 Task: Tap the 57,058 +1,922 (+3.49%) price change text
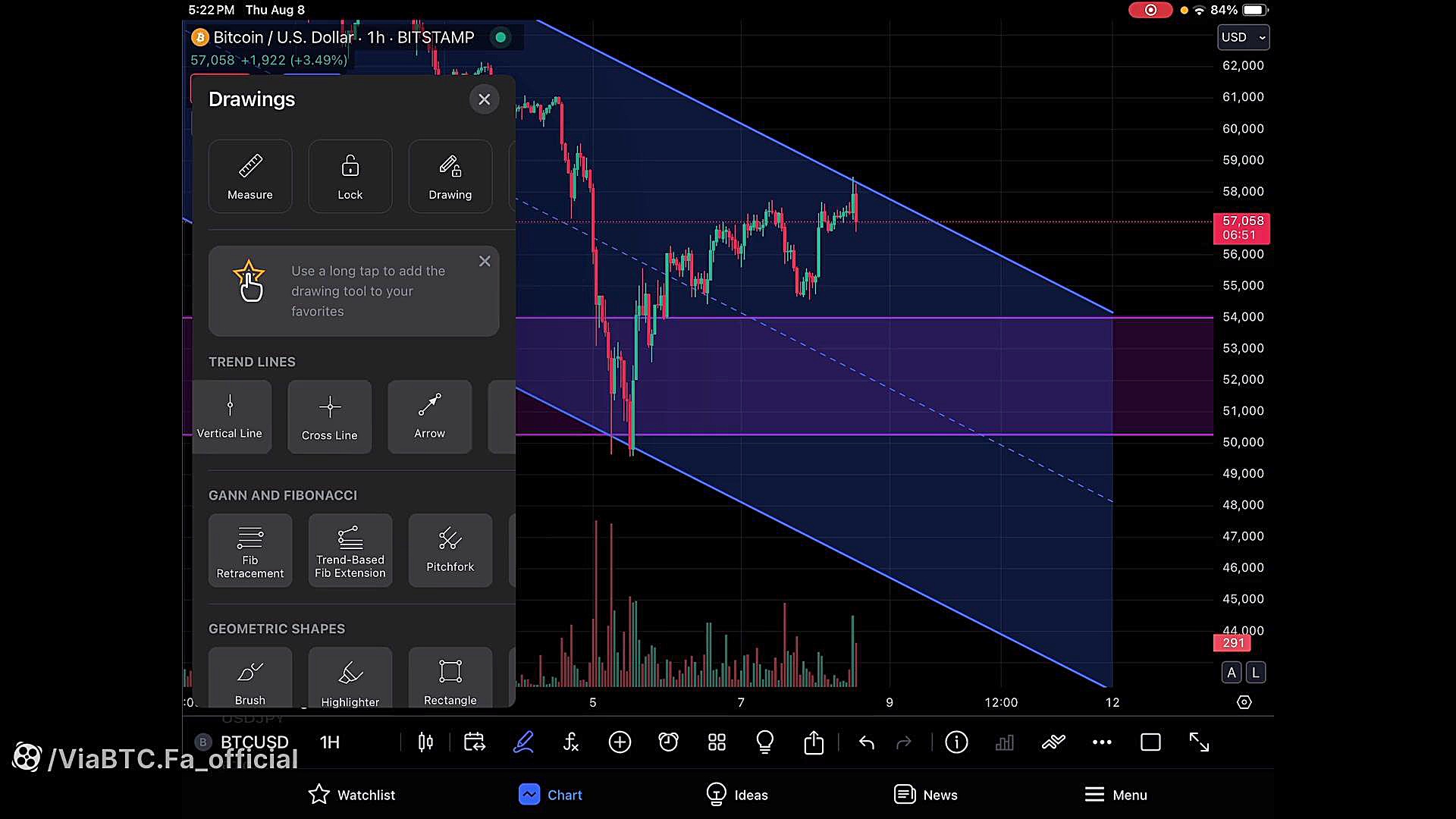(x=268, y=60)
